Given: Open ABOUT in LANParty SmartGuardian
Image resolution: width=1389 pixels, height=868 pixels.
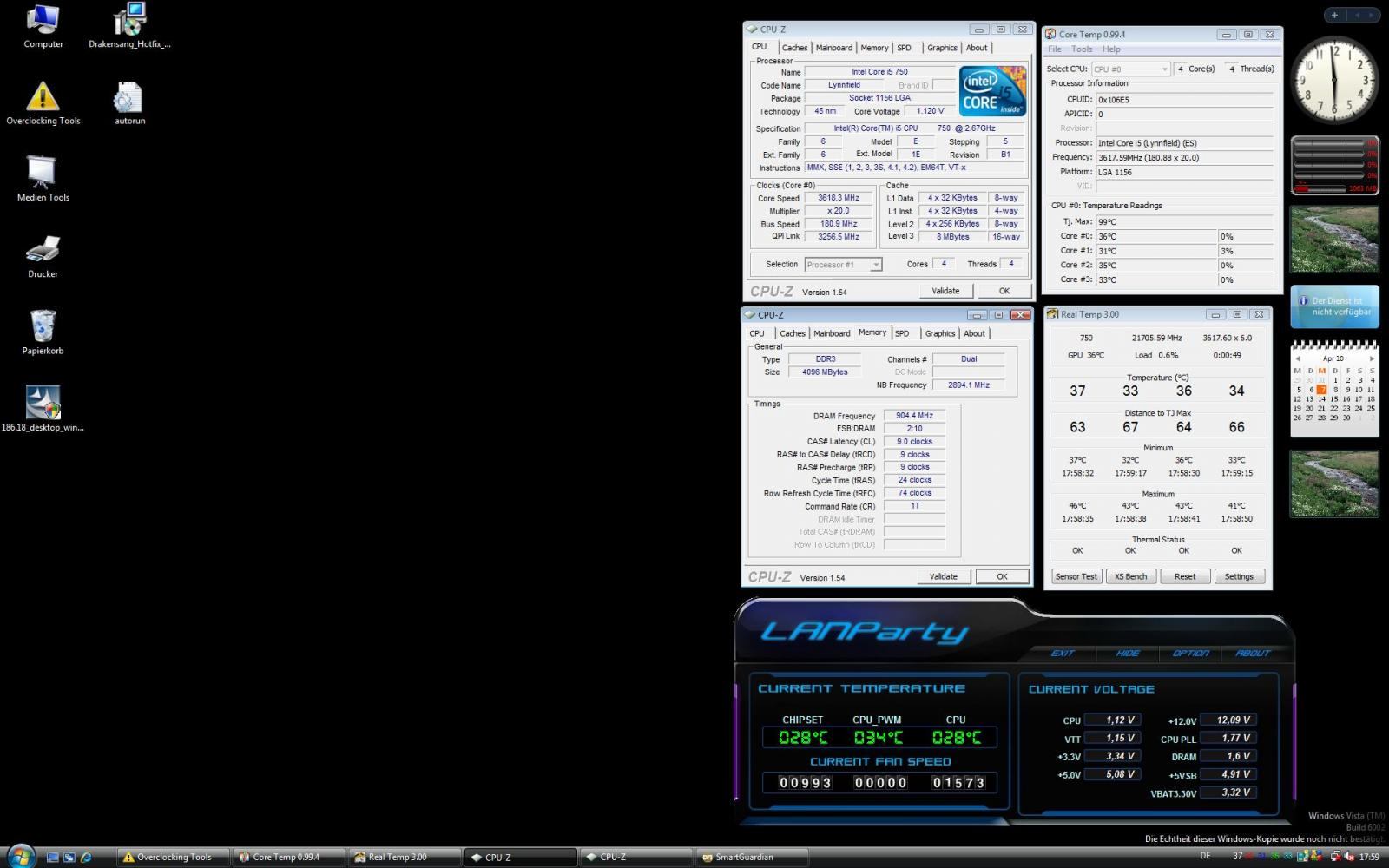Looking at the screenshot, I should tap(1253, 654).
